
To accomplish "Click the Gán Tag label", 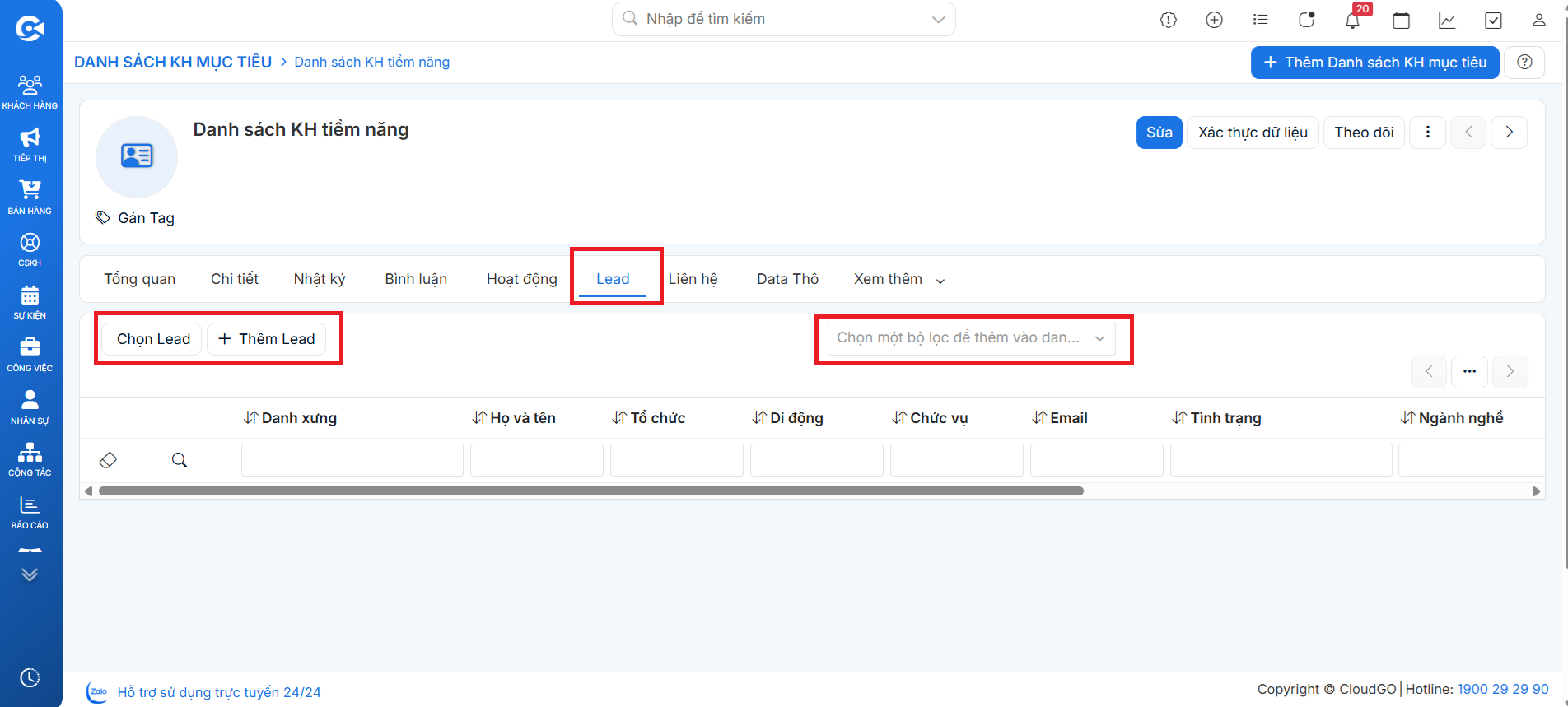I will pos(146,218).
